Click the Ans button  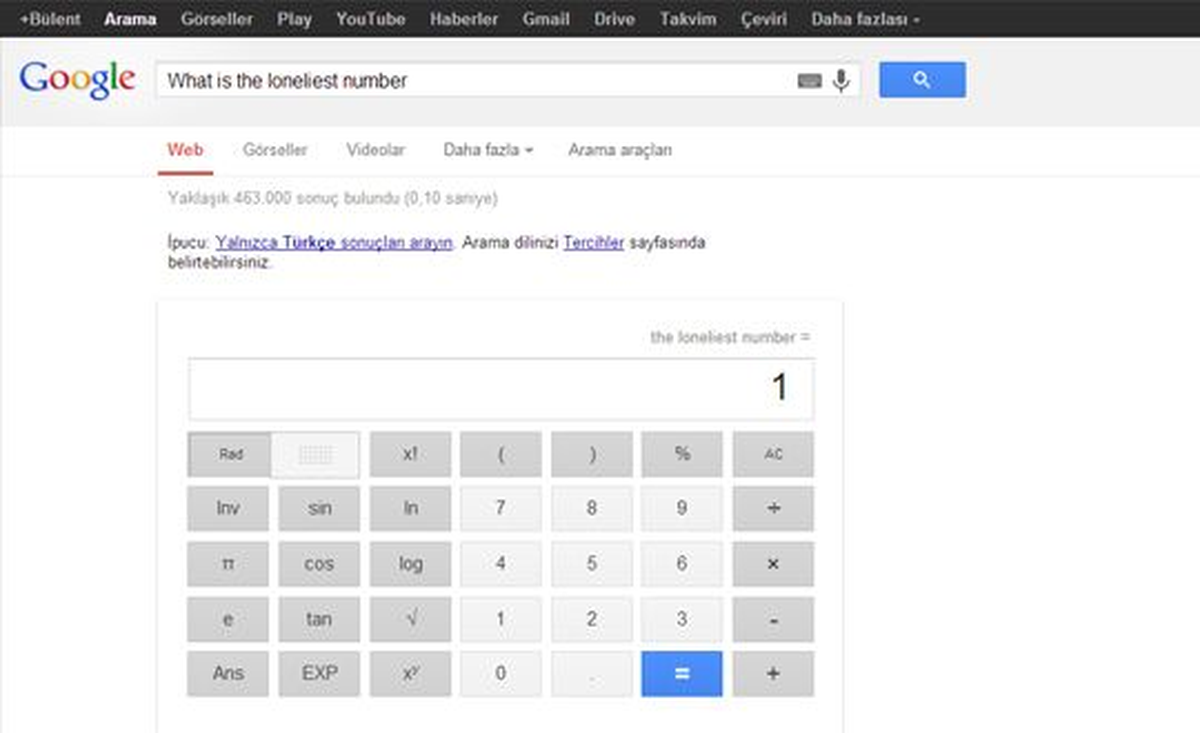(x=228, y=674)
